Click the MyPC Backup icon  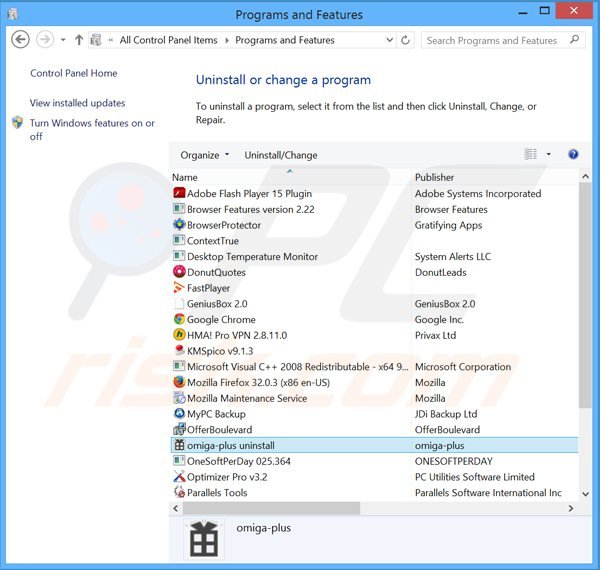click(x=179, y=413)
